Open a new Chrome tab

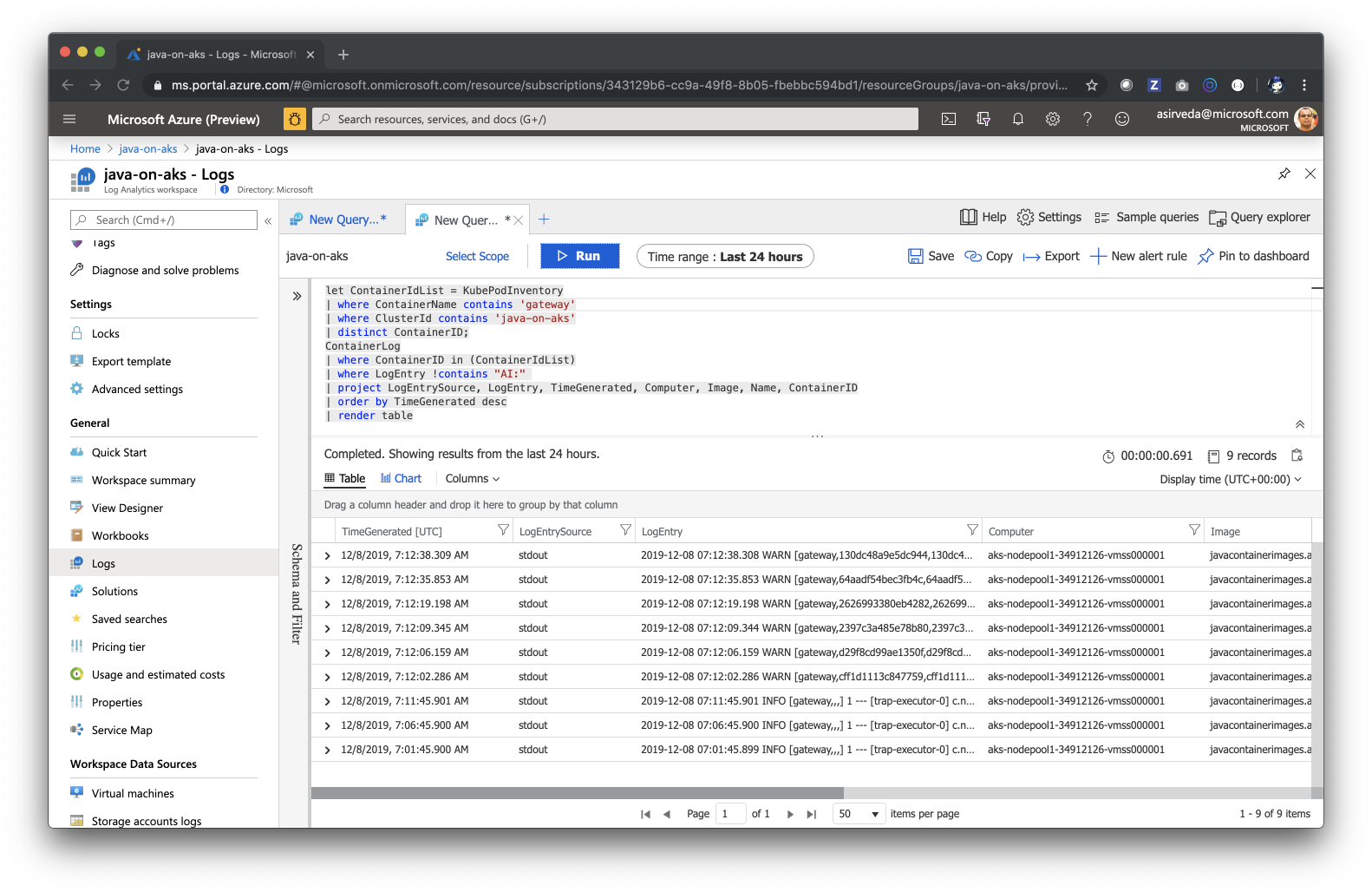coord(343,54)
